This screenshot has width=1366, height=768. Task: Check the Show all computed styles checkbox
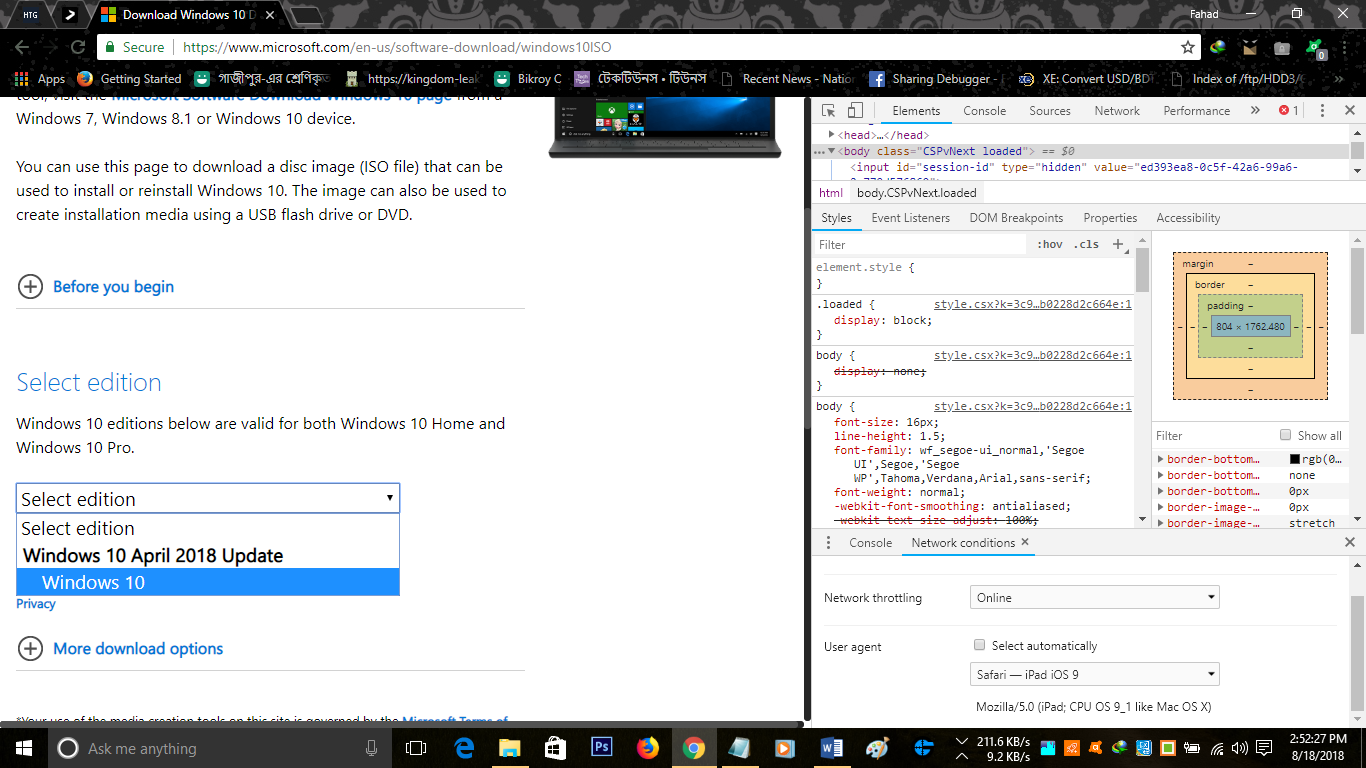(x=1286, y=435)
